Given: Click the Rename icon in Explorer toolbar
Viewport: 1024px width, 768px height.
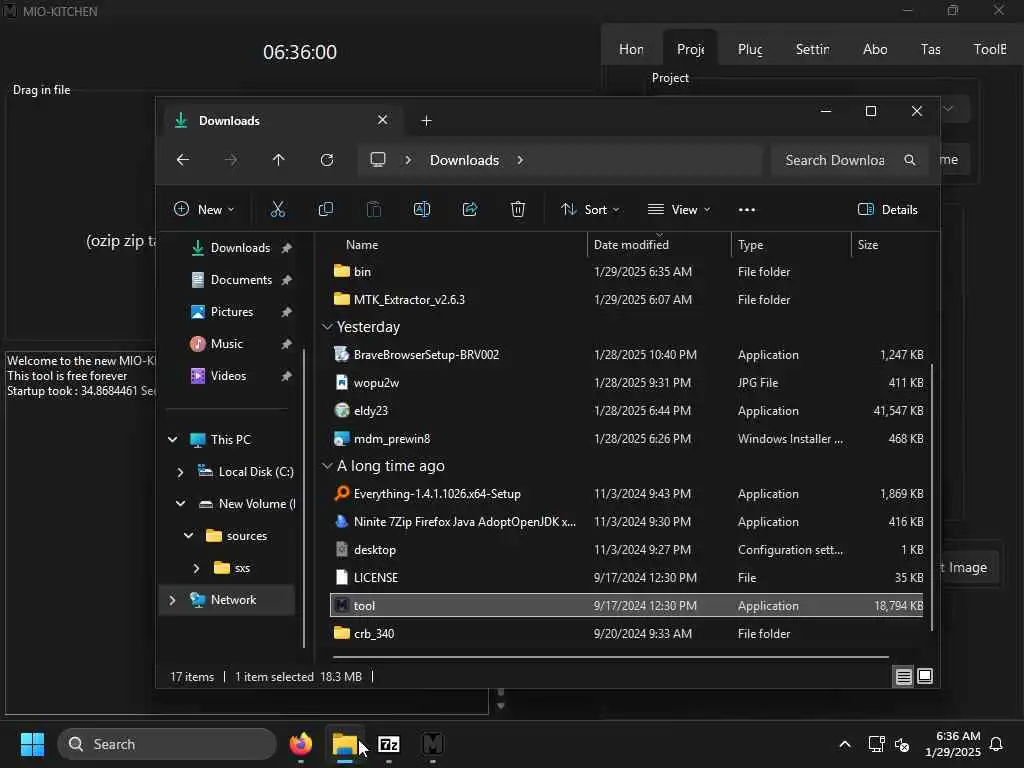Looking at the screenshot, I should pos(422,209).
